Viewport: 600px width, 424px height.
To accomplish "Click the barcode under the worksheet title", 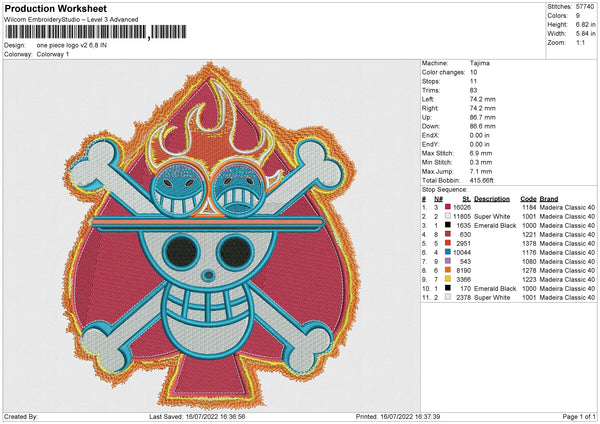I will click(x=95, y=32).
